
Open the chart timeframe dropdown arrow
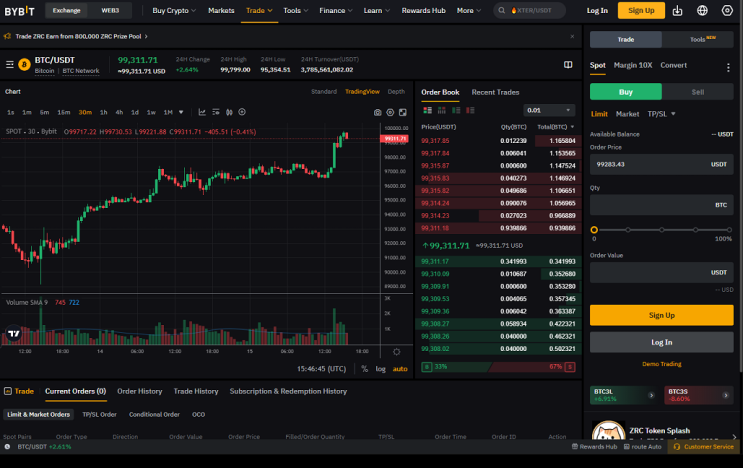coord(181,112)
